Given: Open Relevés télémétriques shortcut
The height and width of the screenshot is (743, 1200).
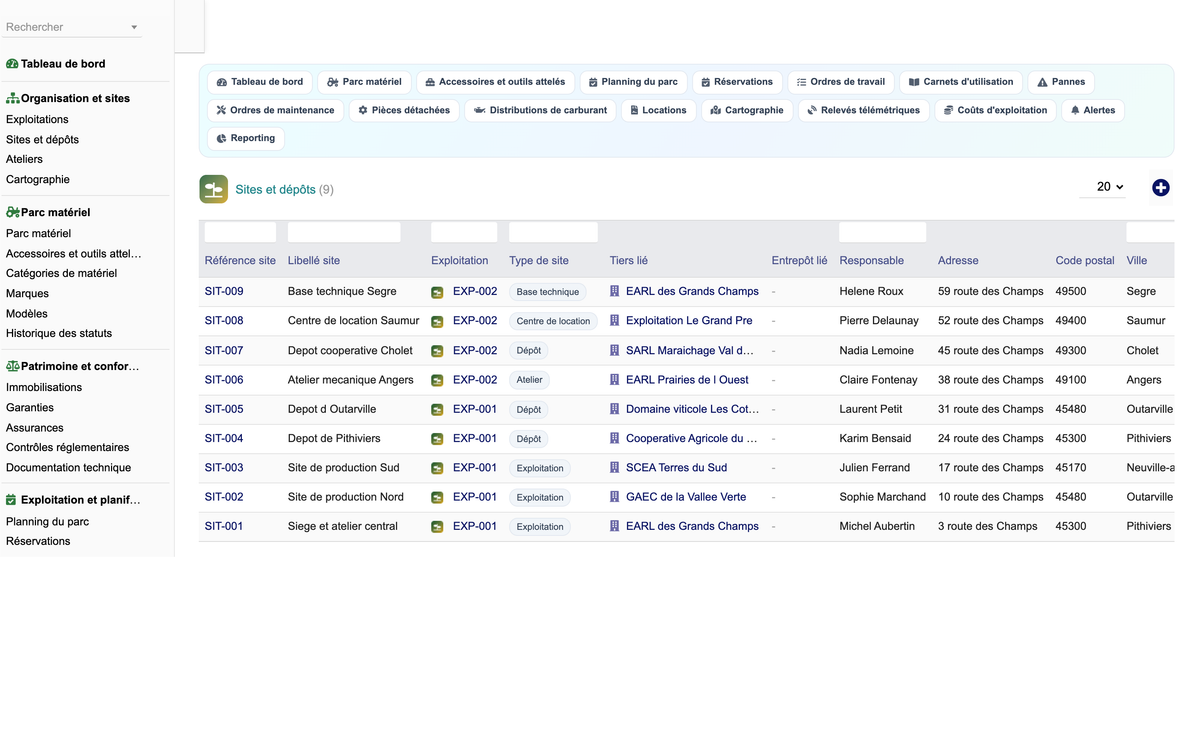Looking at the screenshot, I should tap(864, 110).
